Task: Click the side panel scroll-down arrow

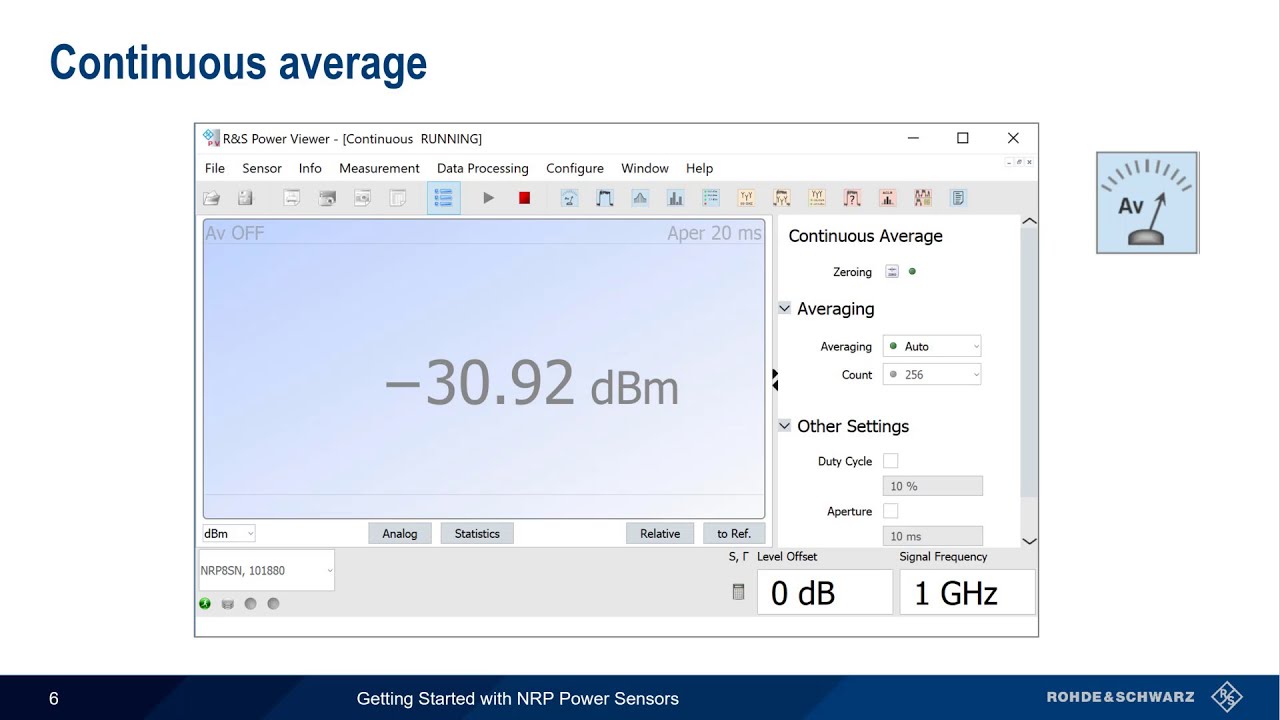Action: (1029, 541)
